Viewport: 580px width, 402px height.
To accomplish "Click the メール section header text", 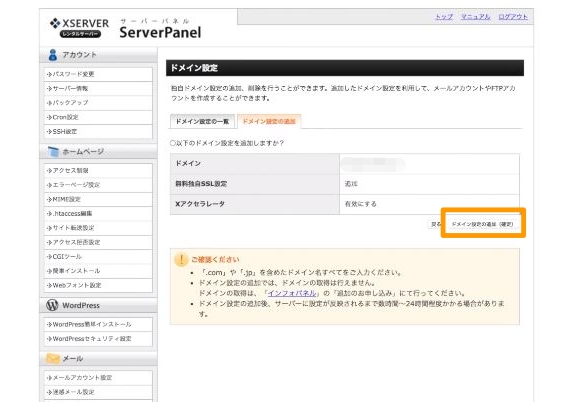I will (72, 359).
